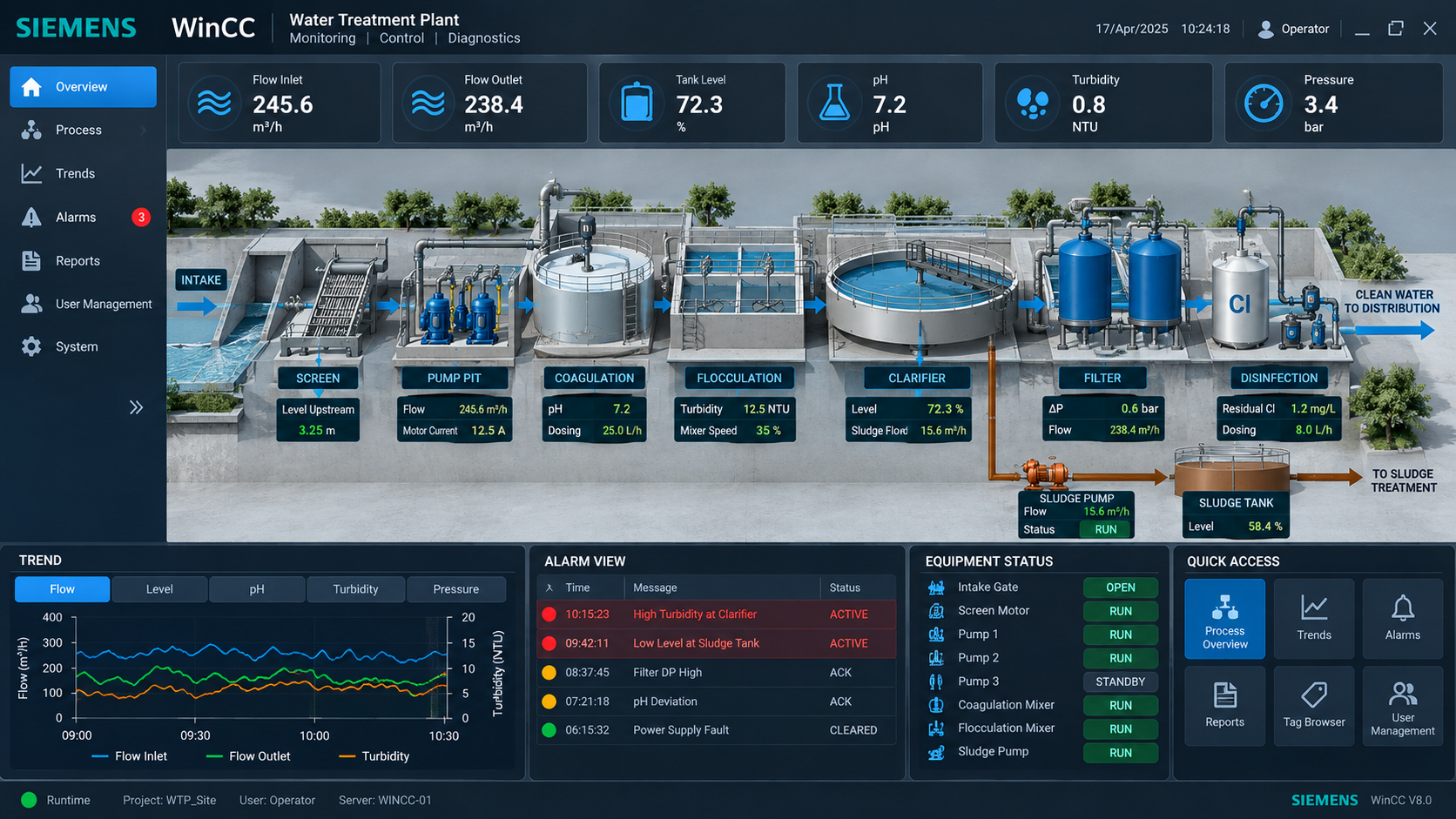The height and width of the screenshot is (819, 1456).
Task: Open the Trends quick access tile
Action: click(1314, 619)
